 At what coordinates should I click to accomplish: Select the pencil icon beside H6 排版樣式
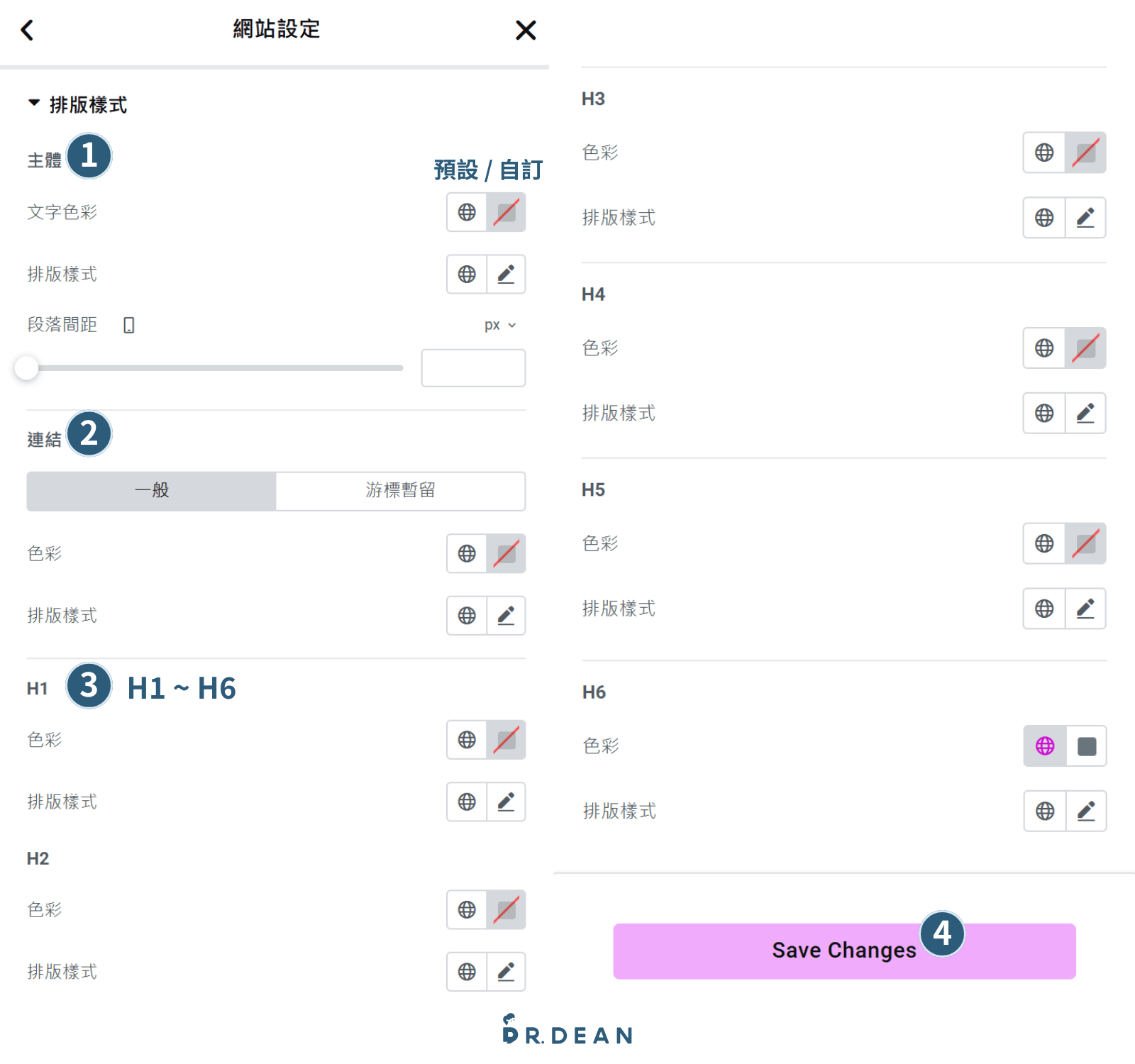point(1085,811)
